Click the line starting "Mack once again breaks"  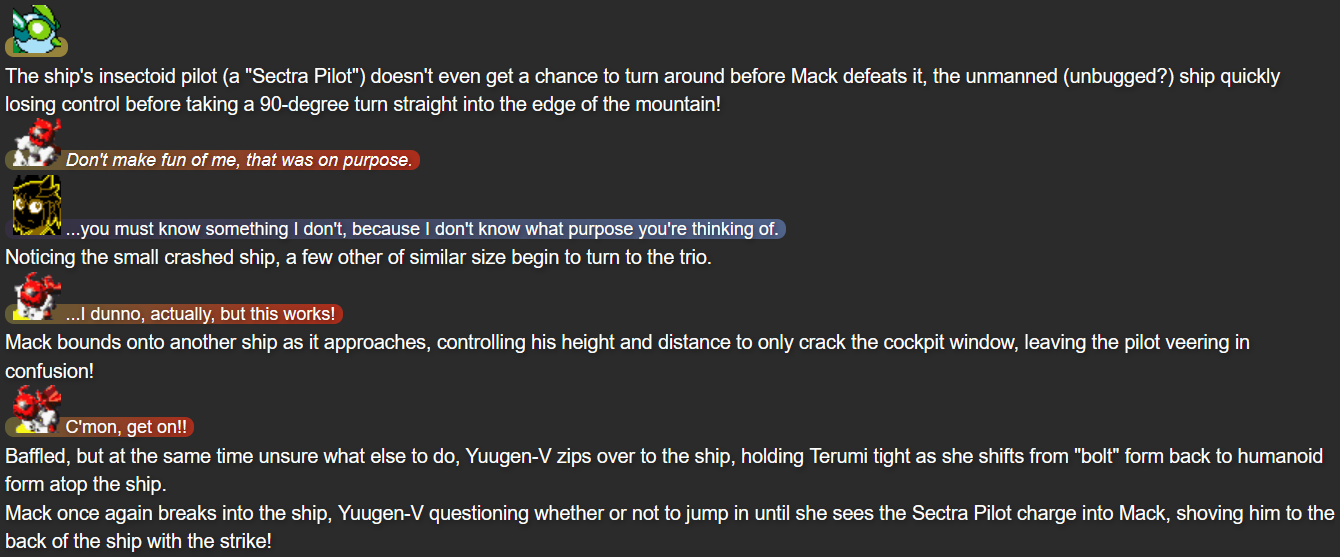[x=669, y=514]
